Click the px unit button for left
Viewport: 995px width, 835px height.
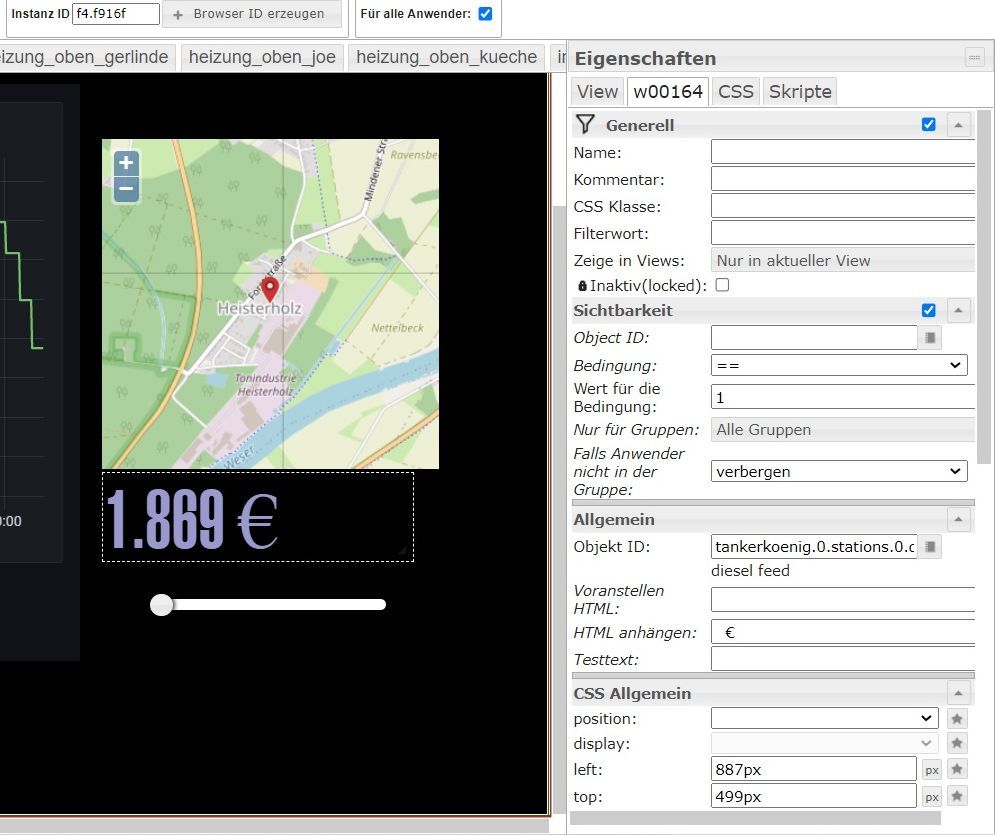(931, 769)
